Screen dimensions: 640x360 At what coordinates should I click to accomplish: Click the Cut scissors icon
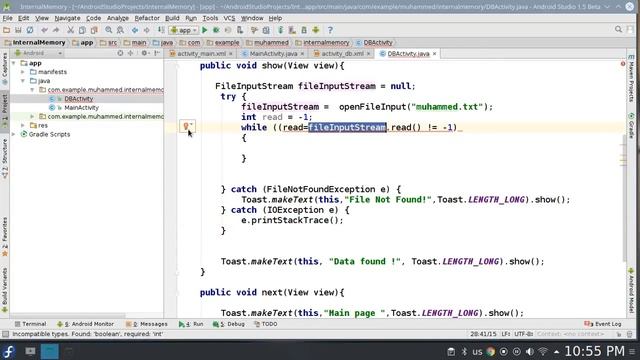(x=70, y=30)
